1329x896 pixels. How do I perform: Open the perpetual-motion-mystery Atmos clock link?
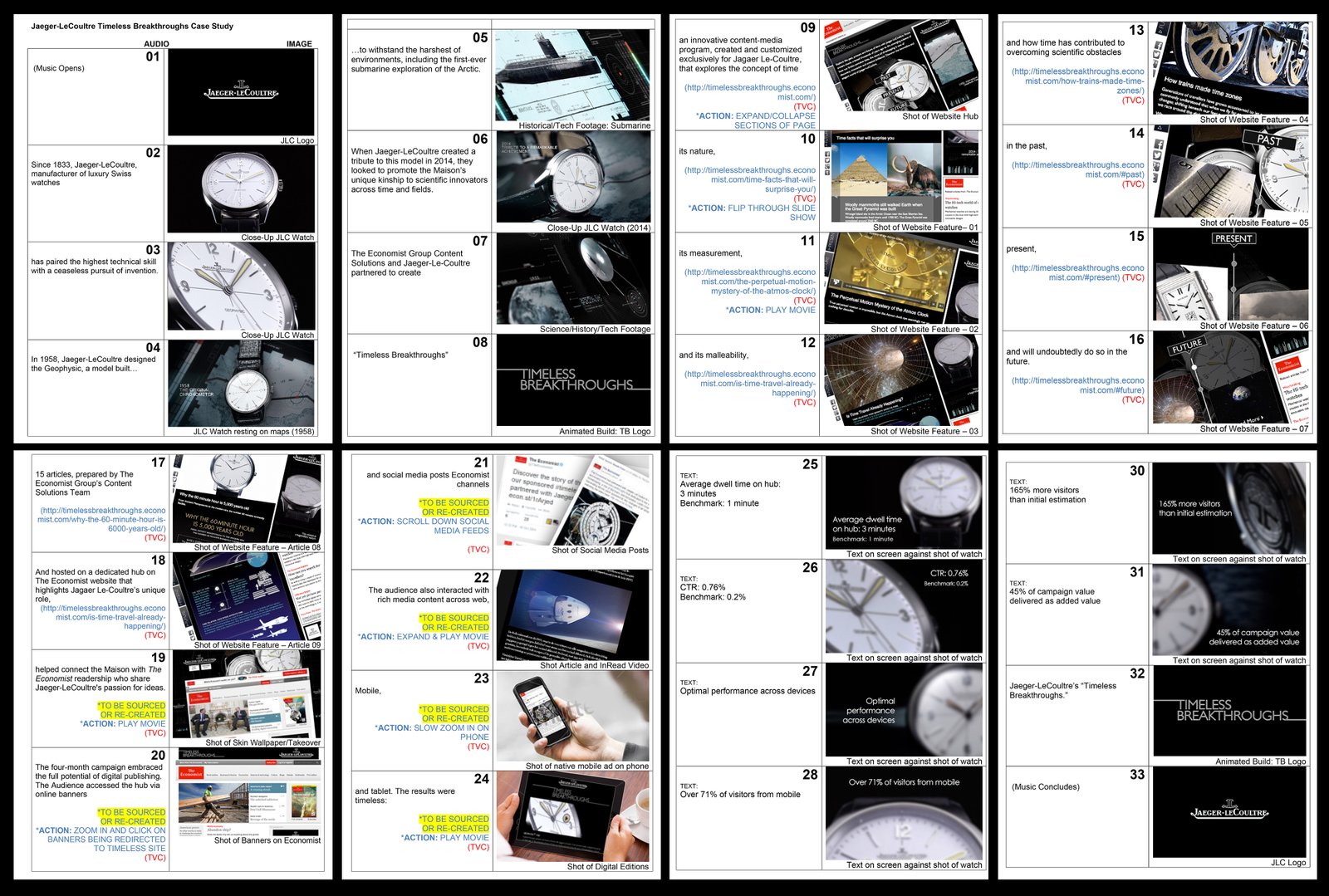749,282
